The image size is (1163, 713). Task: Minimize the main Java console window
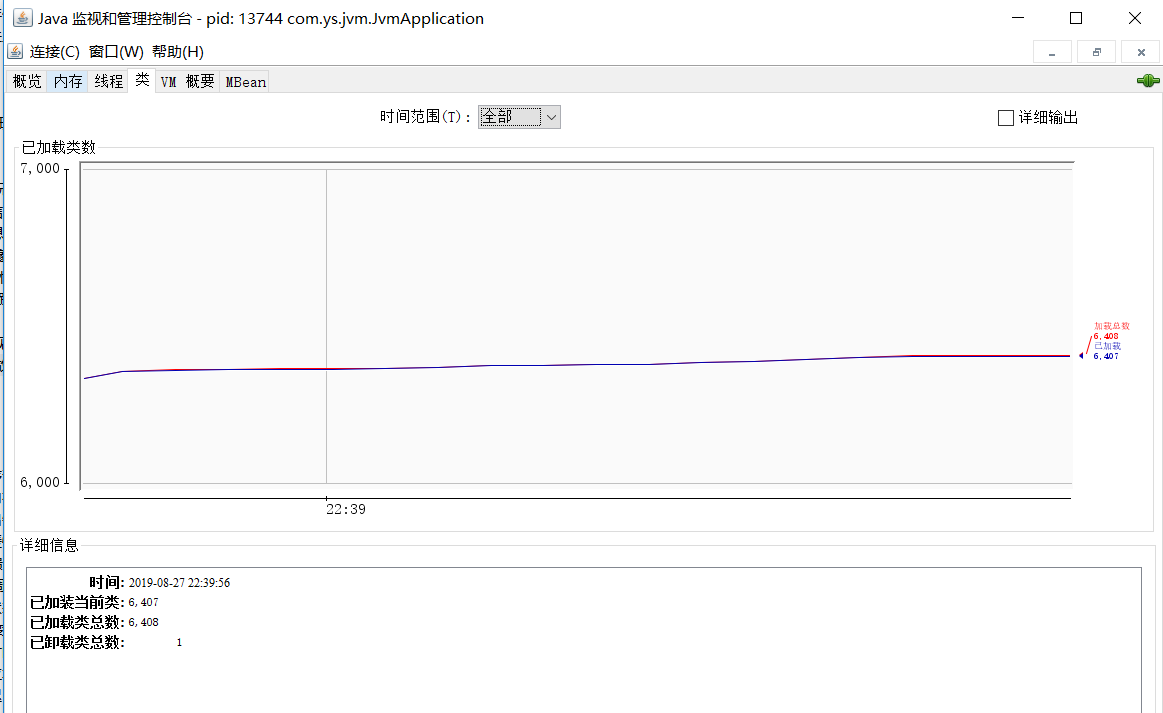click(1018, 18)
